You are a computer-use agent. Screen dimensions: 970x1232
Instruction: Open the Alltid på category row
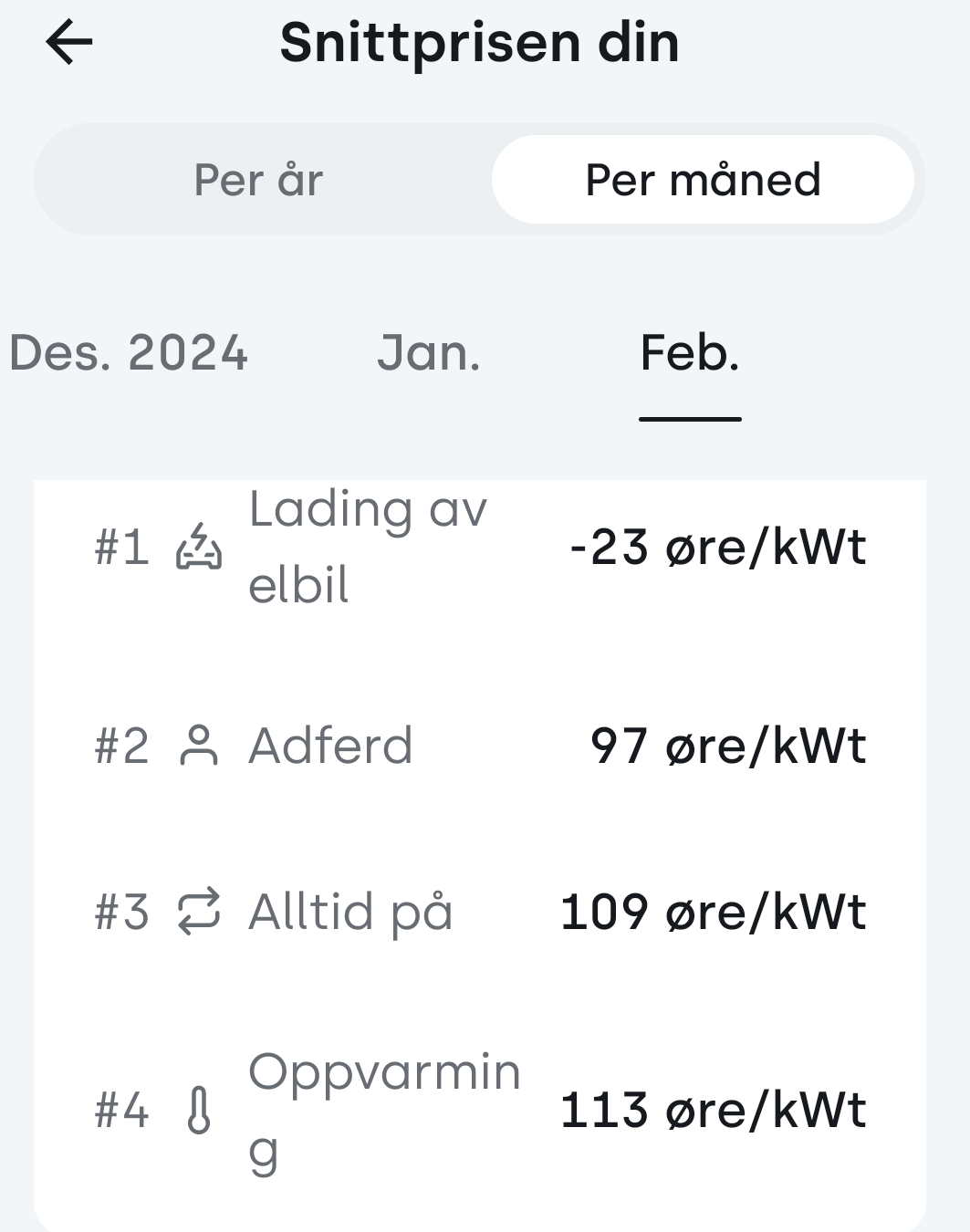(x=480, y=912)
